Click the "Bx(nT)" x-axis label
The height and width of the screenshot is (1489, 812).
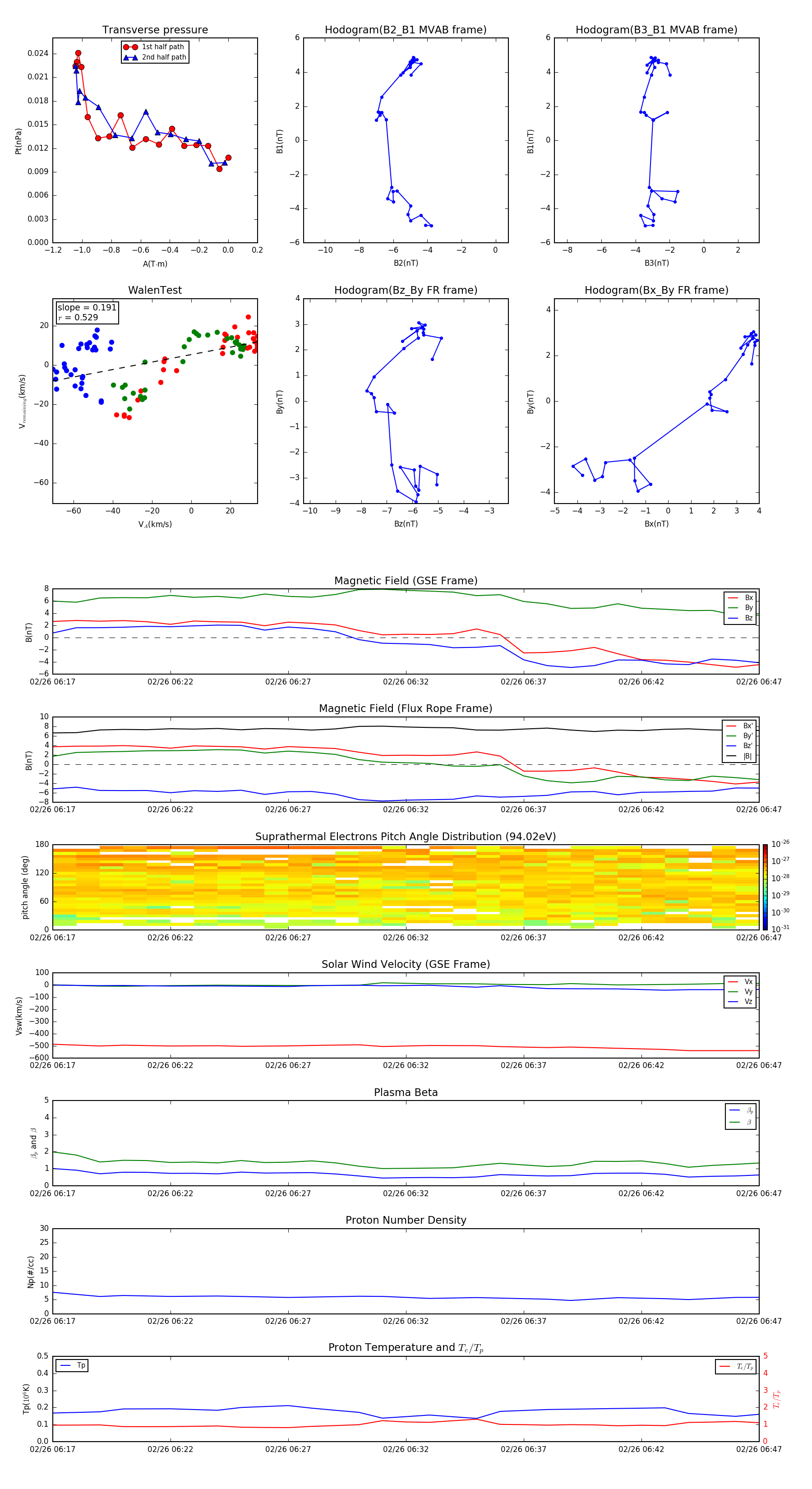(x=656, y=524)
